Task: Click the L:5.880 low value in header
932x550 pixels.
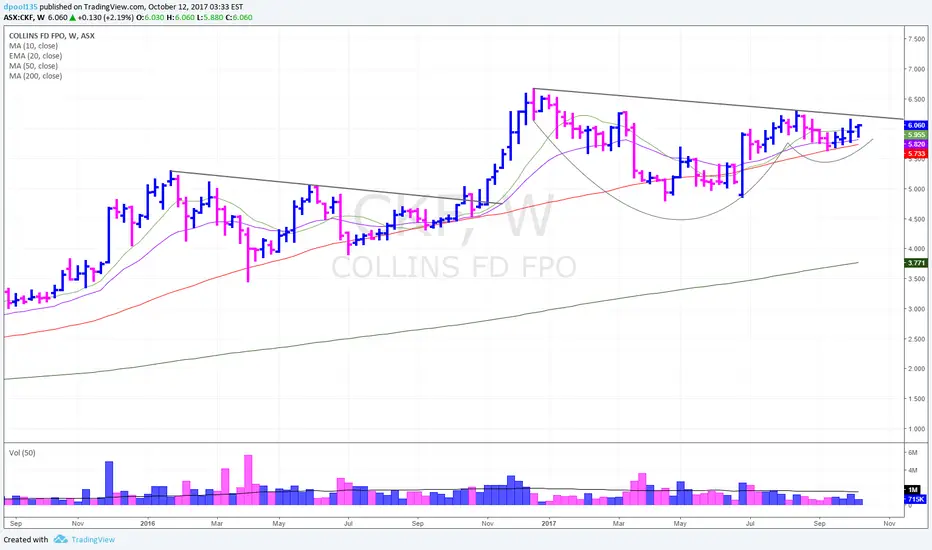Action: click(x=208, y=17)
